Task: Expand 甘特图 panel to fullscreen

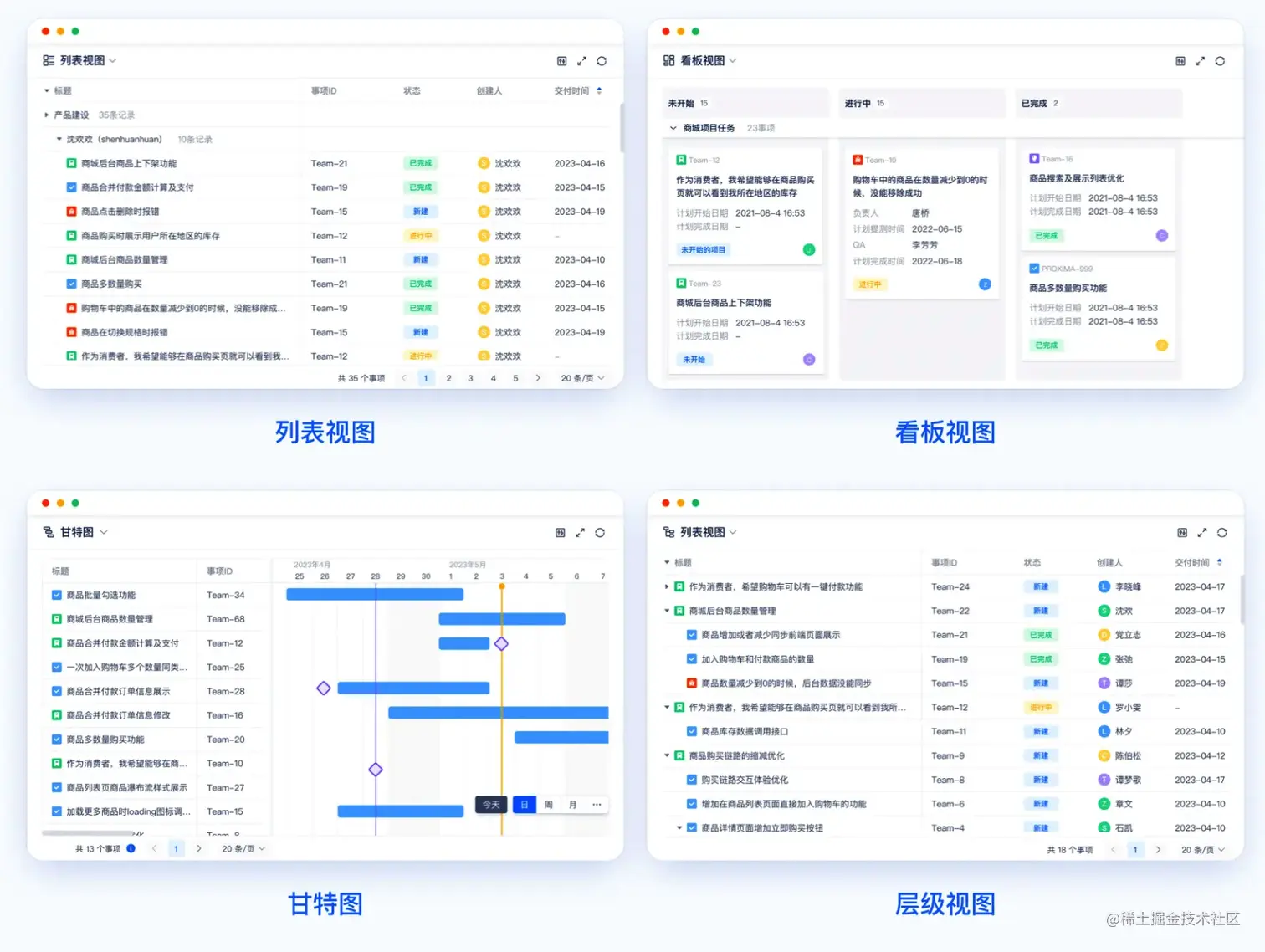Action: point(580,533)
